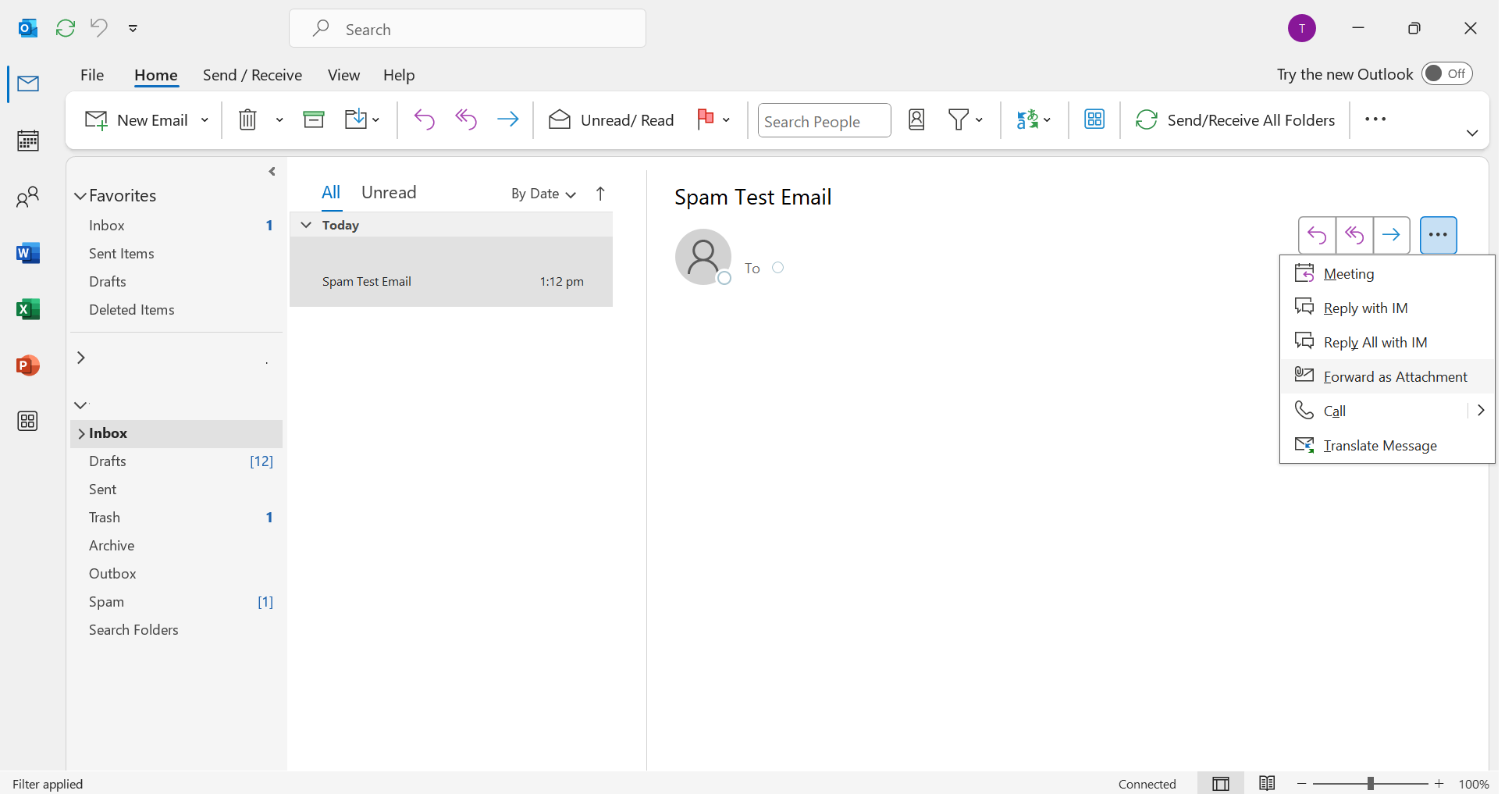Launch Excel from the sidebar
1512x794 pixels.
point(28,309)
